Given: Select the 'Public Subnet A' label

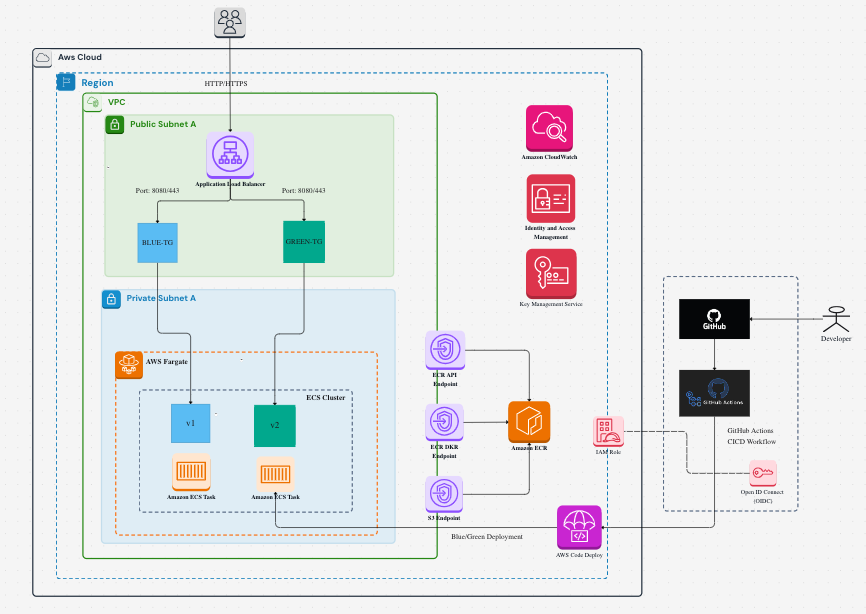Looking at the screenshot, I should [163, 124].
